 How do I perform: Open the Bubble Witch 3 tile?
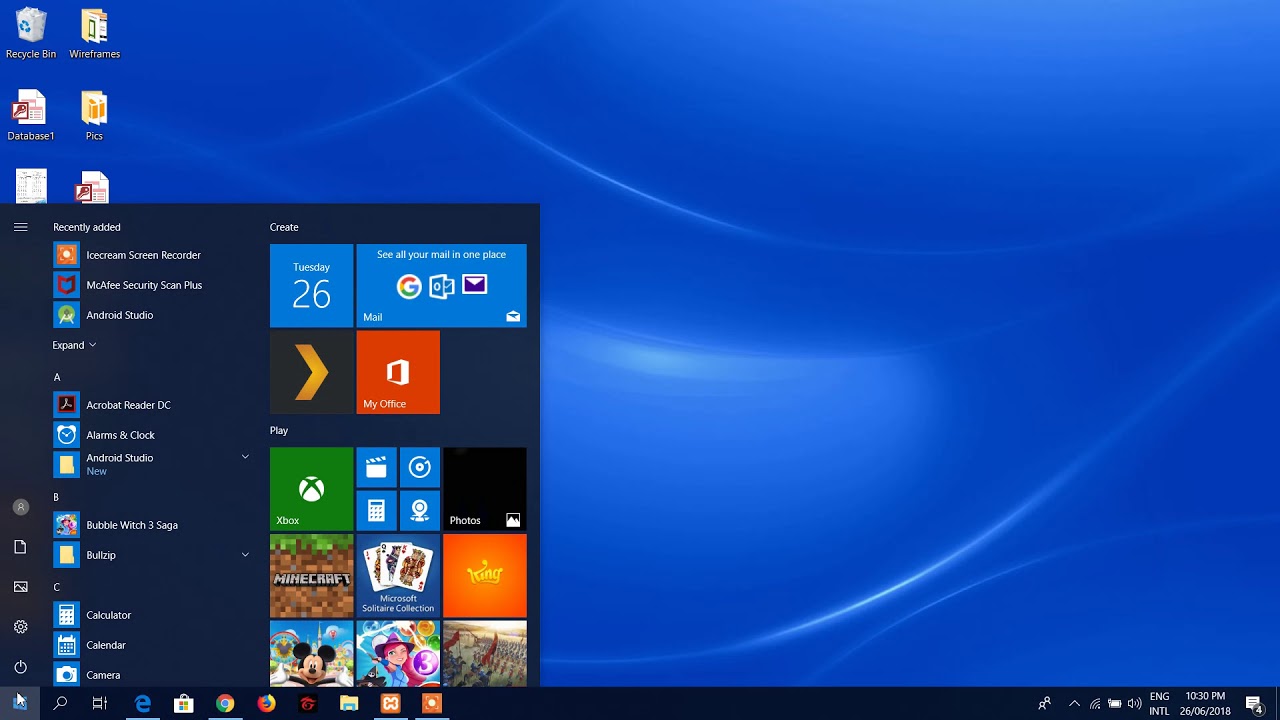click(x=398, y=654)
